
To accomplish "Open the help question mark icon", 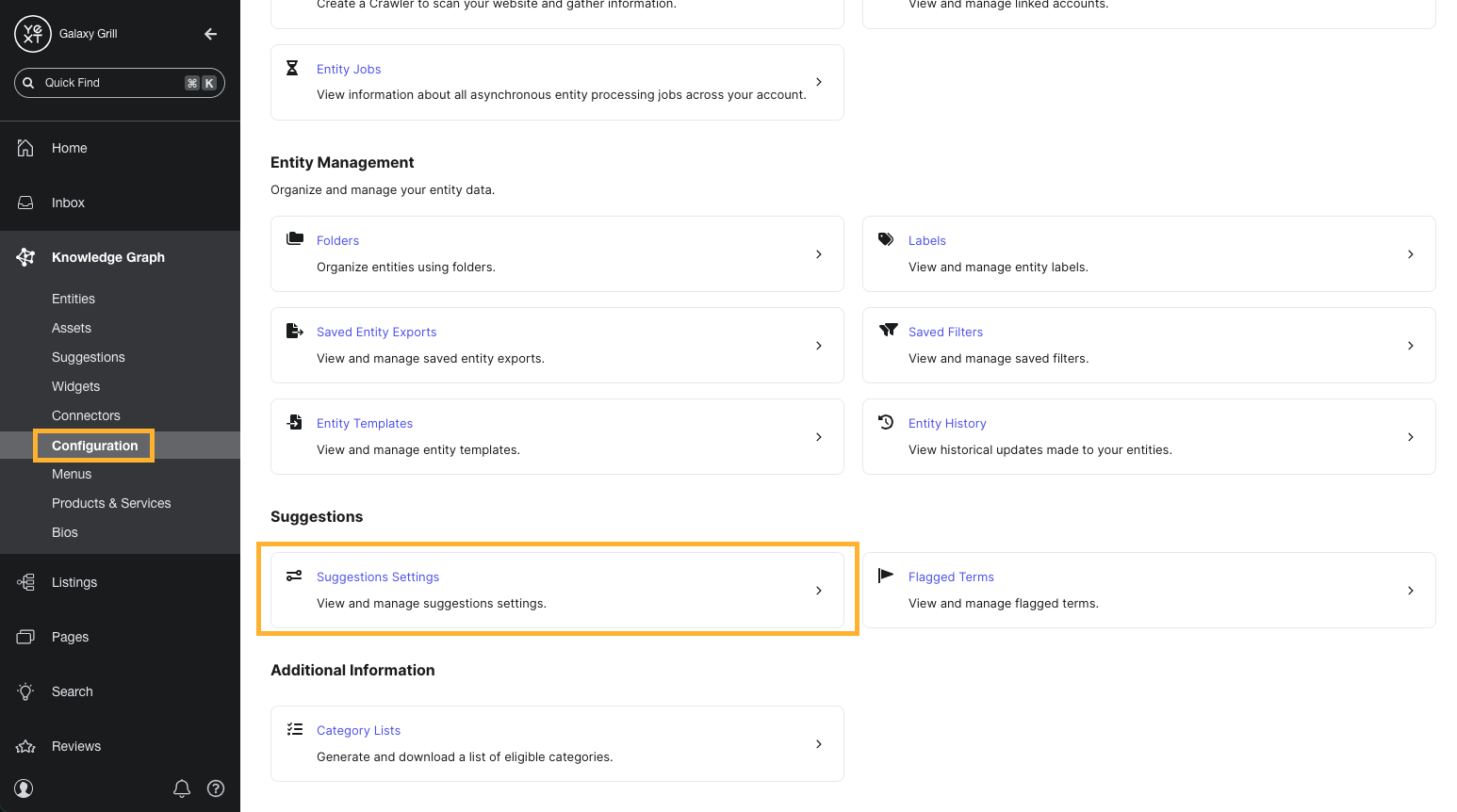I will pos(216,788).
